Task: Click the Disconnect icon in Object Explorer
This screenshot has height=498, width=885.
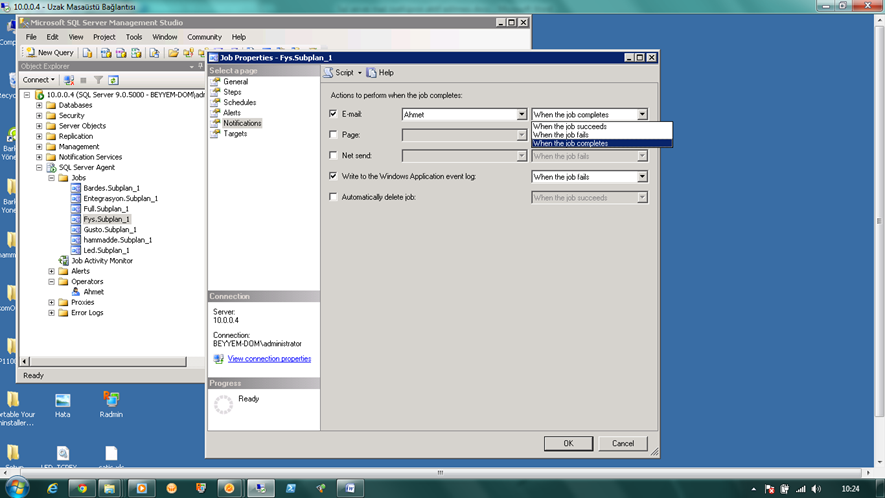Action: click(69, 80)
